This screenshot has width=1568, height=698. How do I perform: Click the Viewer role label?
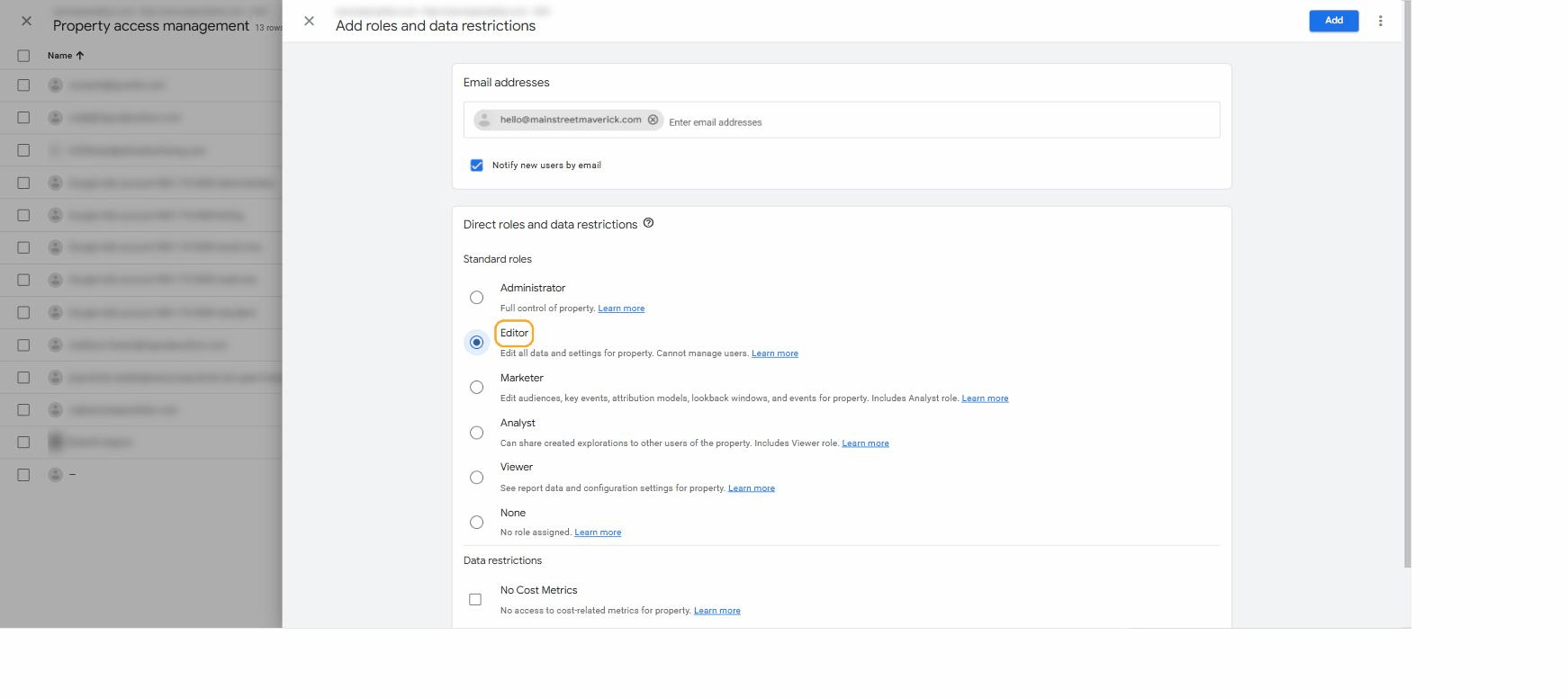pyautogui.click(x=517, y=467)
